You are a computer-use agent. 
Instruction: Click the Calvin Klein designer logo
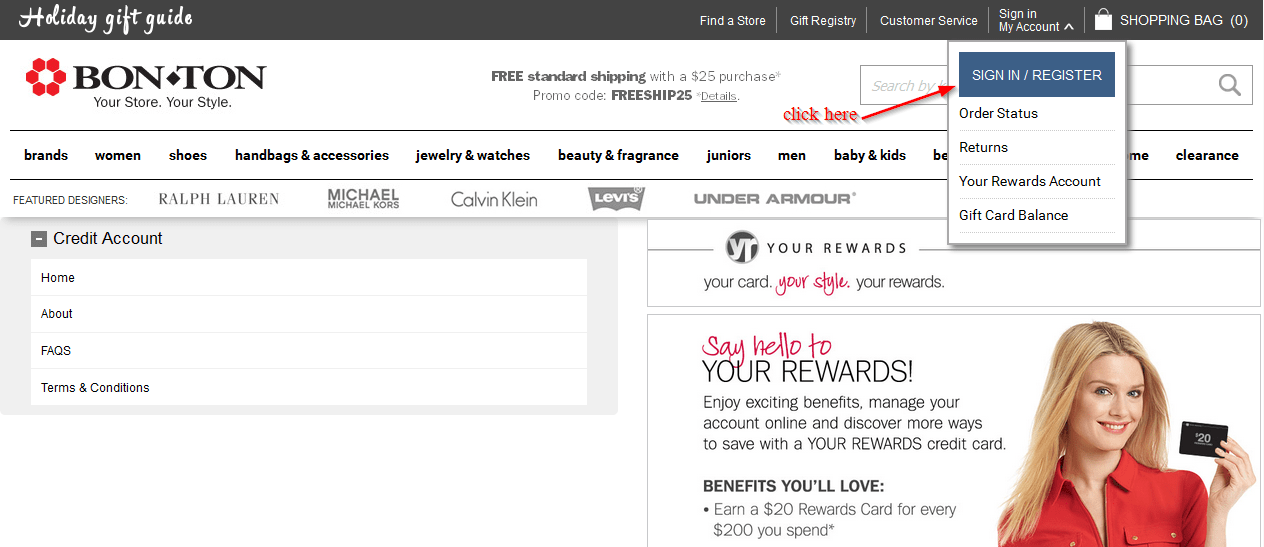[x=494, y=199]
